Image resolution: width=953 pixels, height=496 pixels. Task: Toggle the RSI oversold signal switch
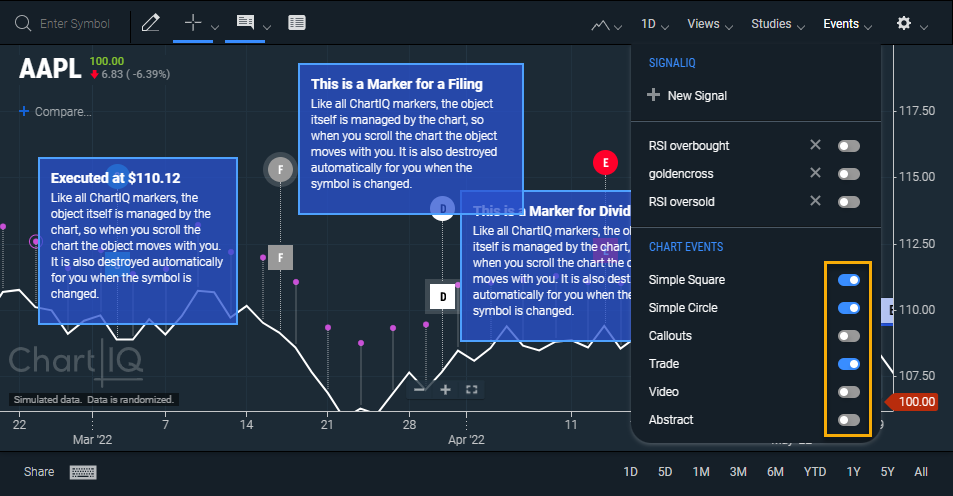(x=848, y=202)
